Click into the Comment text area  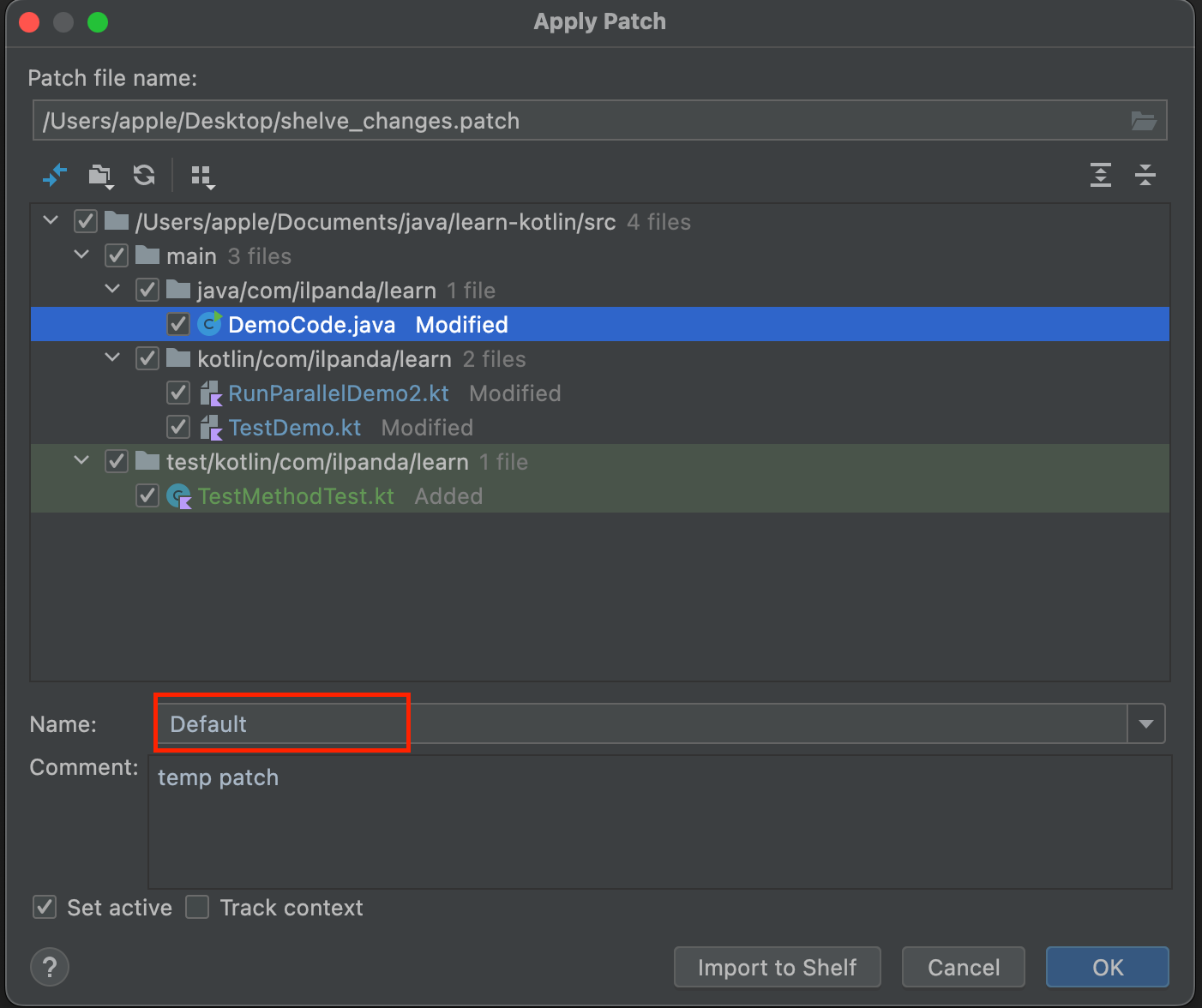(x=658, y=823)
